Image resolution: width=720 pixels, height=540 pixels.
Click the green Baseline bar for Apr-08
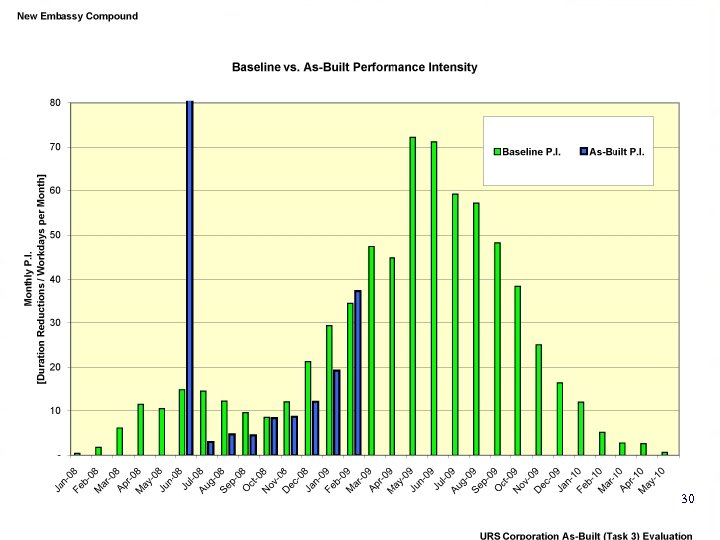141,430
